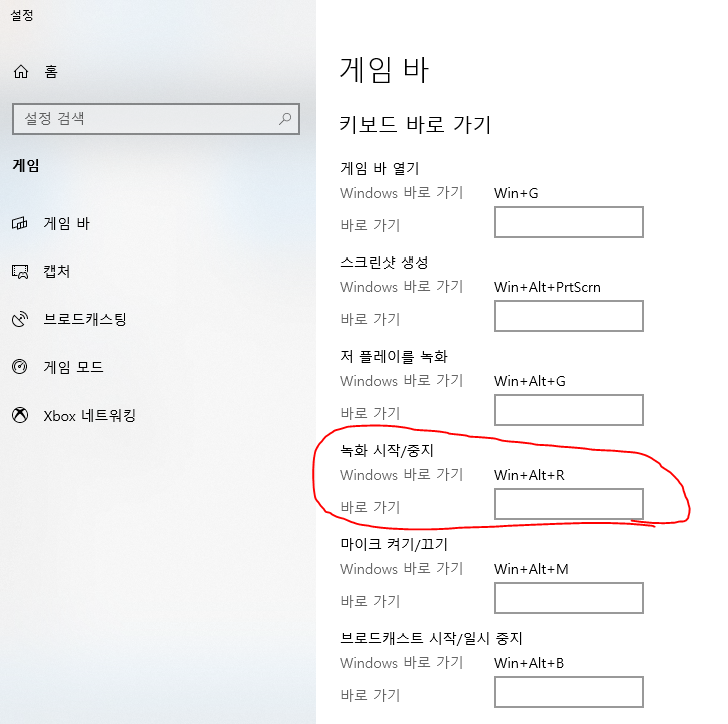Click the 캡처 capture icon
This screenshot has height=724, width=728.
tap(20, 271)
